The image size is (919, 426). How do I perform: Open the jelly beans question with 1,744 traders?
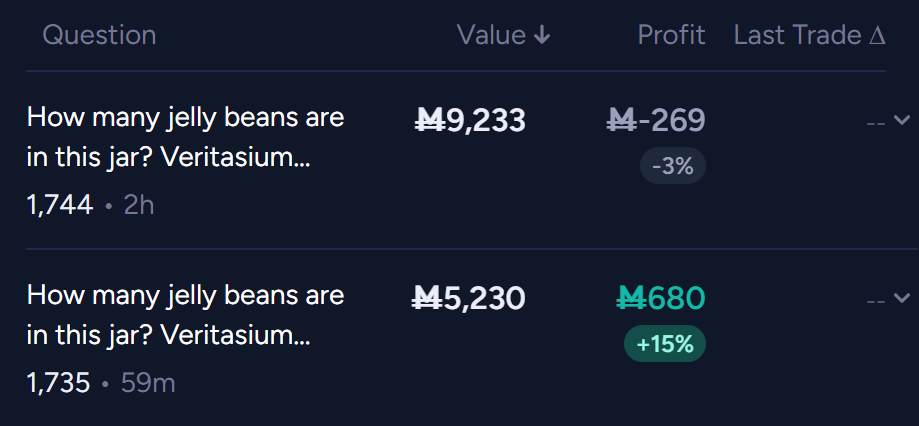[185, 138]
